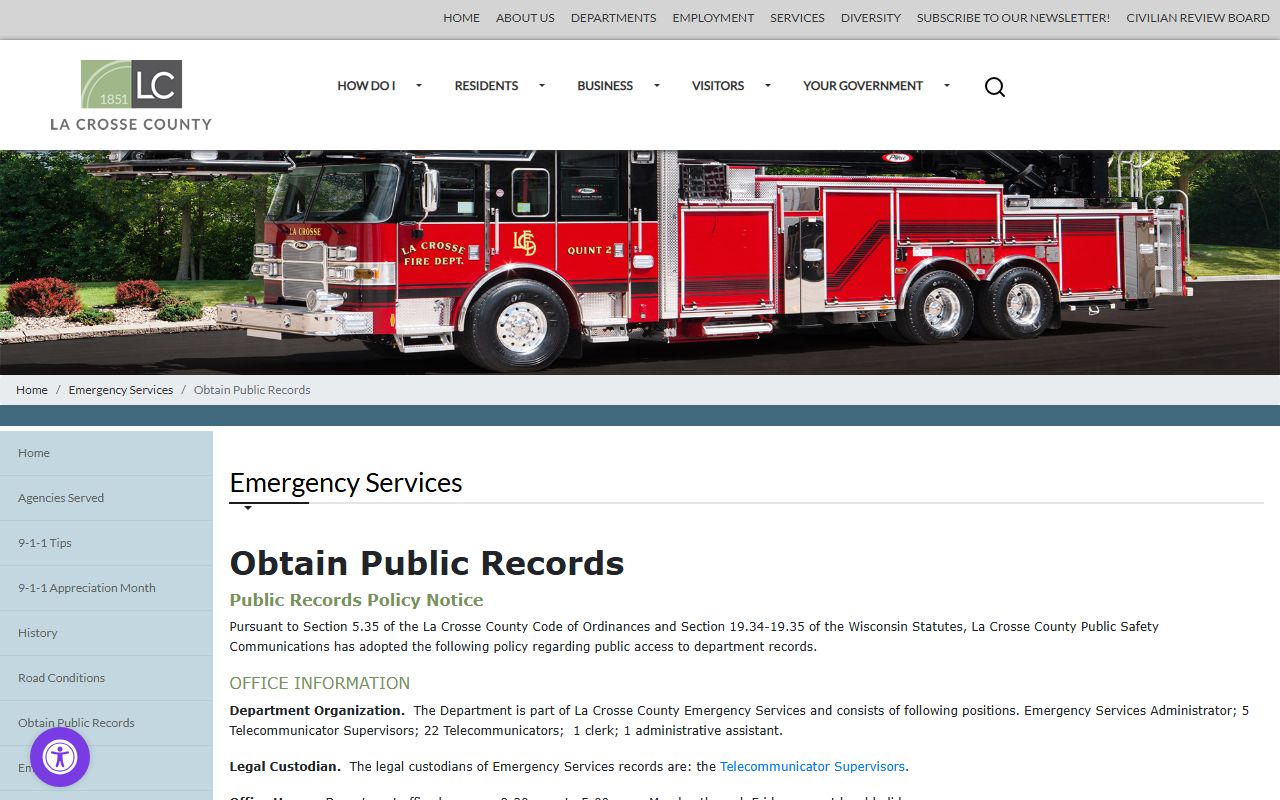The width and height of the screenshot is (1280, 800).
Task: Expand the Business dropdown arrow
Action: click(x=657, y=86)
